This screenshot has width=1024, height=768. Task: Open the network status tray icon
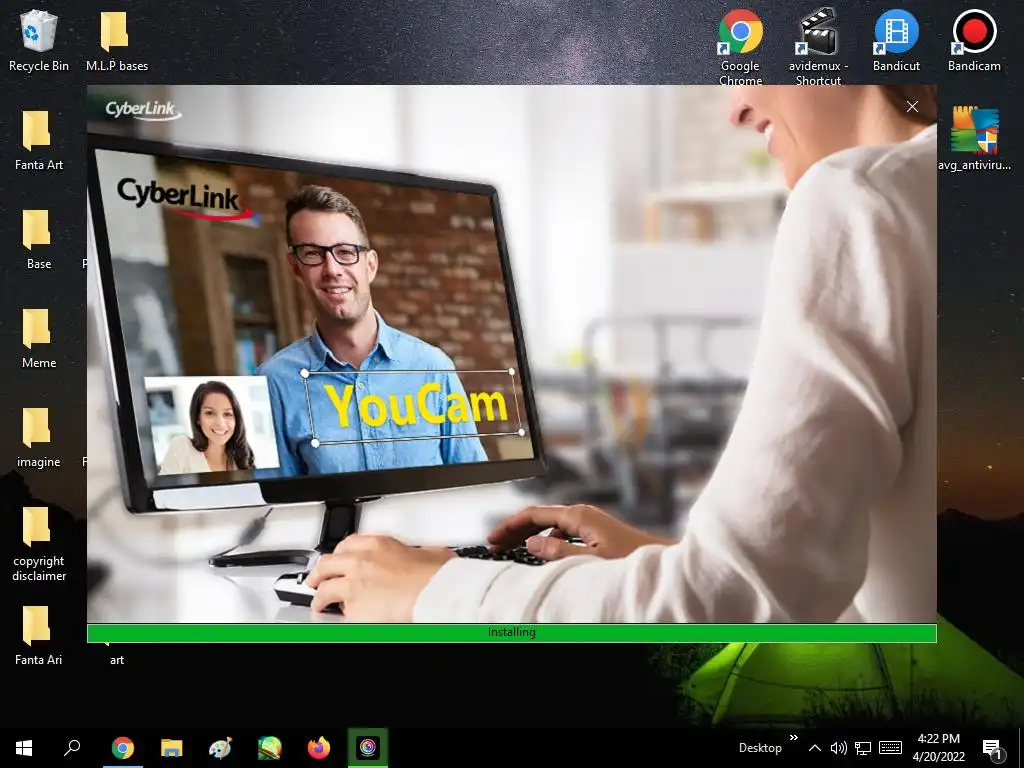click(863, 748)
